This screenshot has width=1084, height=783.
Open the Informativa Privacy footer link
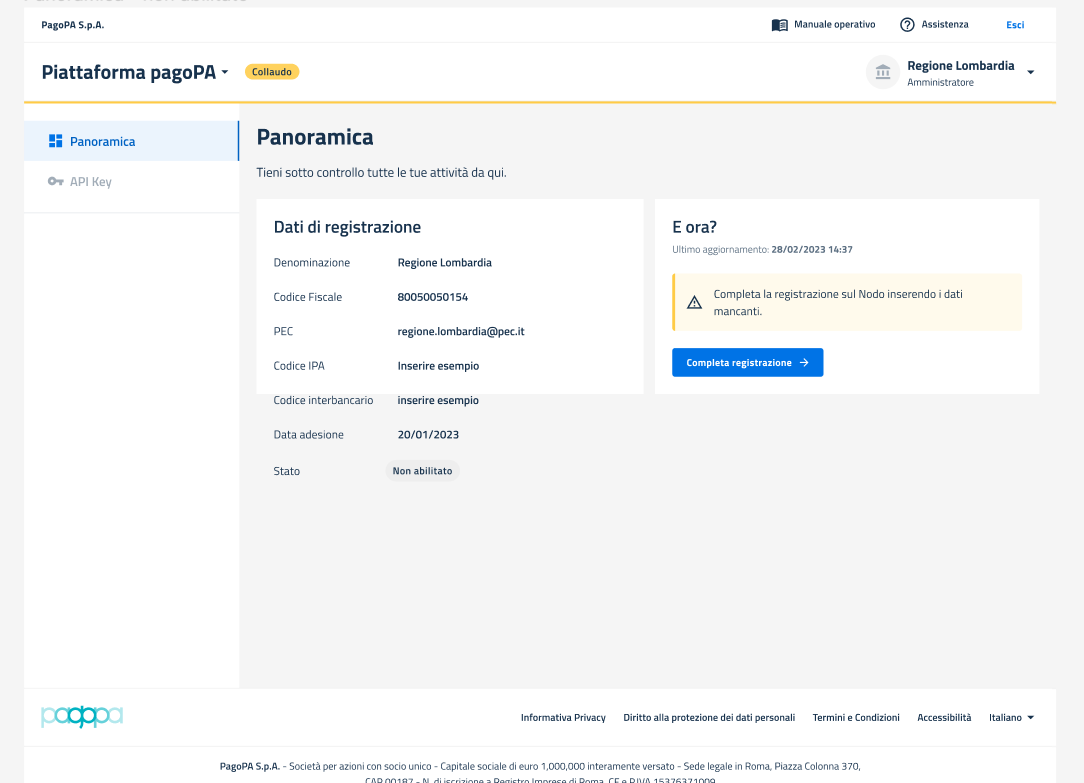(x=563, y=717)
